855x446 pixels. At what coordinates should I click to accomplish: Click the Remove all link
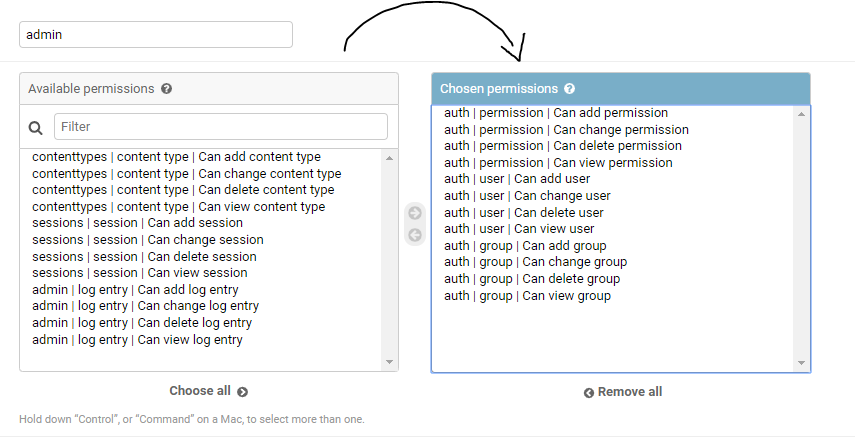[x=622, y=392]
